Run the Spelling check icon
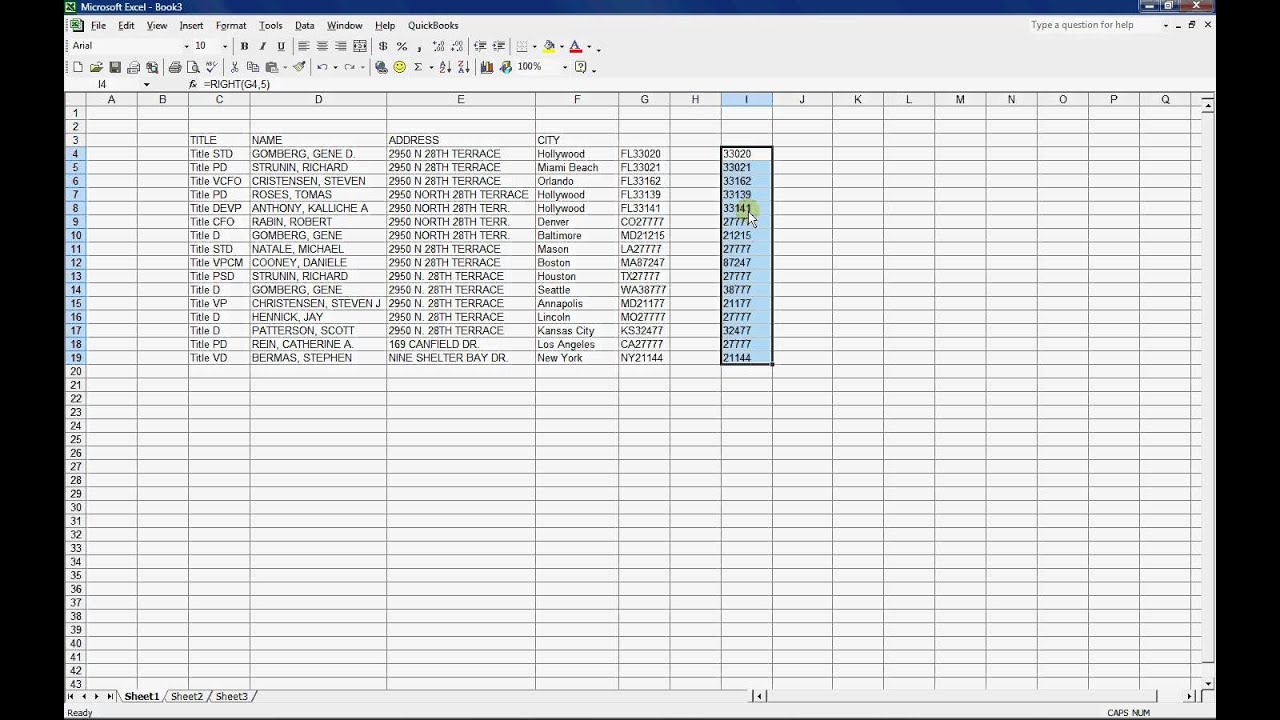1280x720 pixels. point(211,67)
